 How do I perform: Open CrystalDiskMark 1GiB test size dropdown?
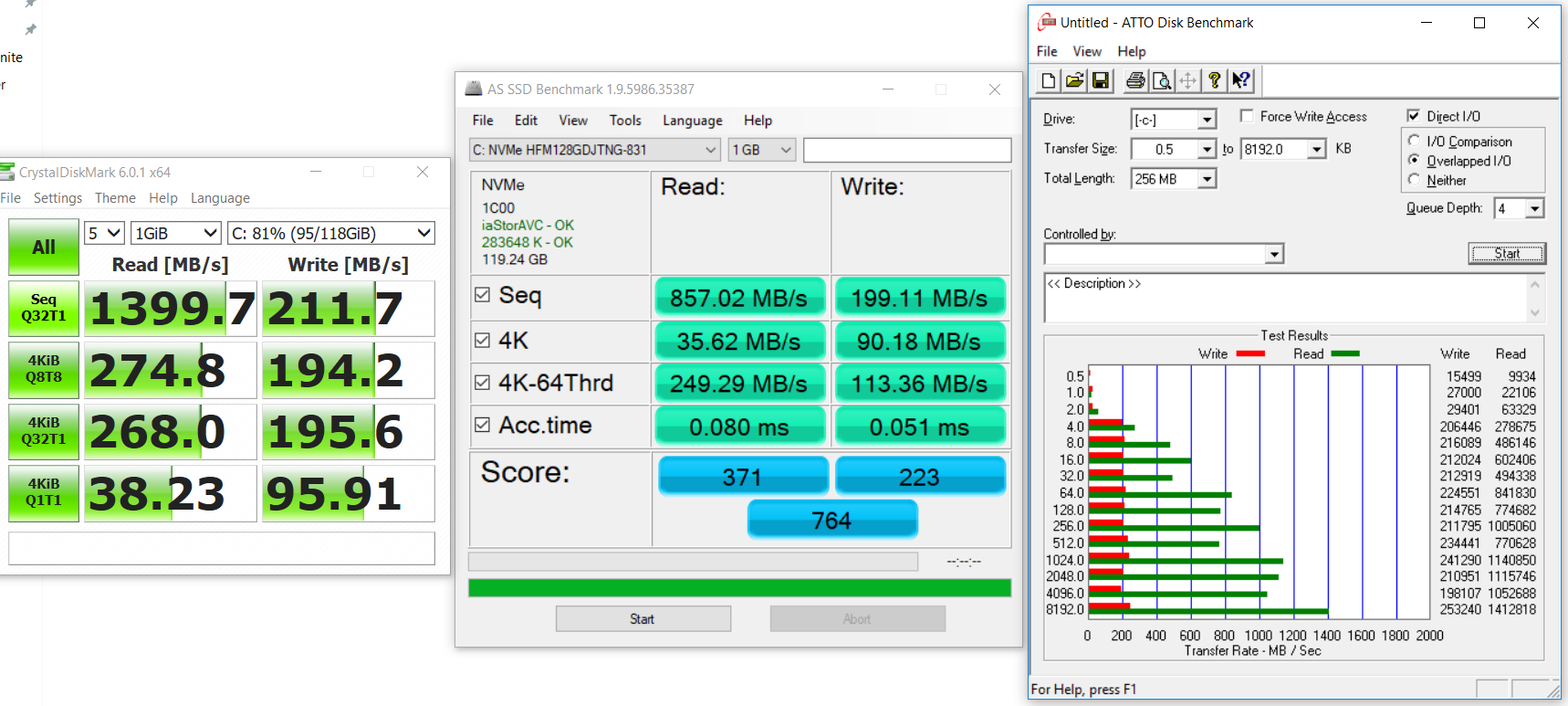pyautogui.click(x=176, y=233)
